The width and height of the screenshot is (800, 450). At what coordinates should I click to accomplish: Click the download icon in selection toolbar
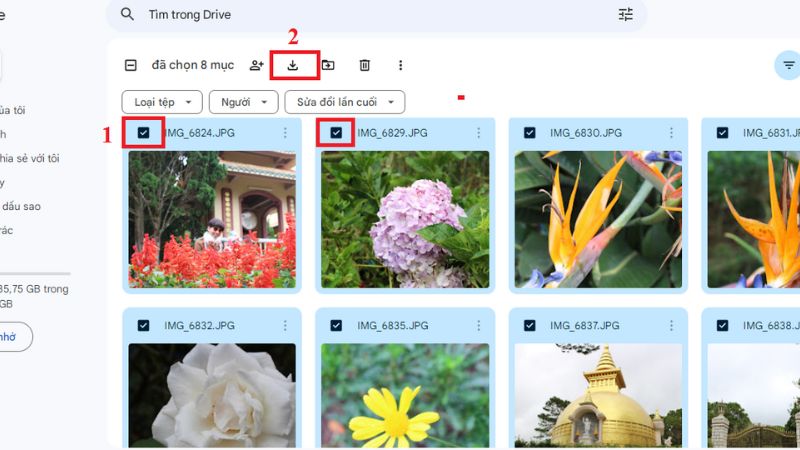click(293, 65)
